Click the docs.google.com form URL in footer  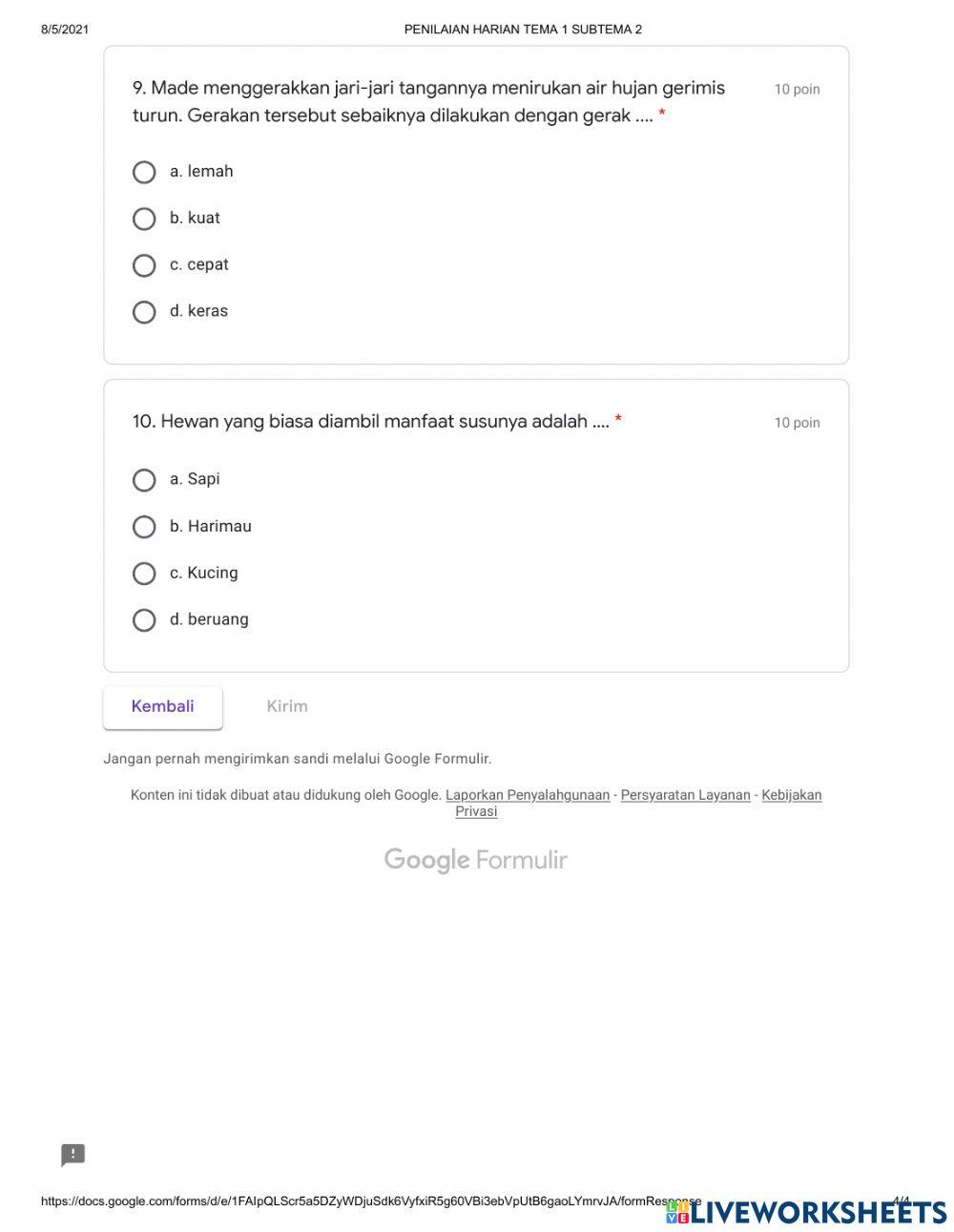point(370,1201)
